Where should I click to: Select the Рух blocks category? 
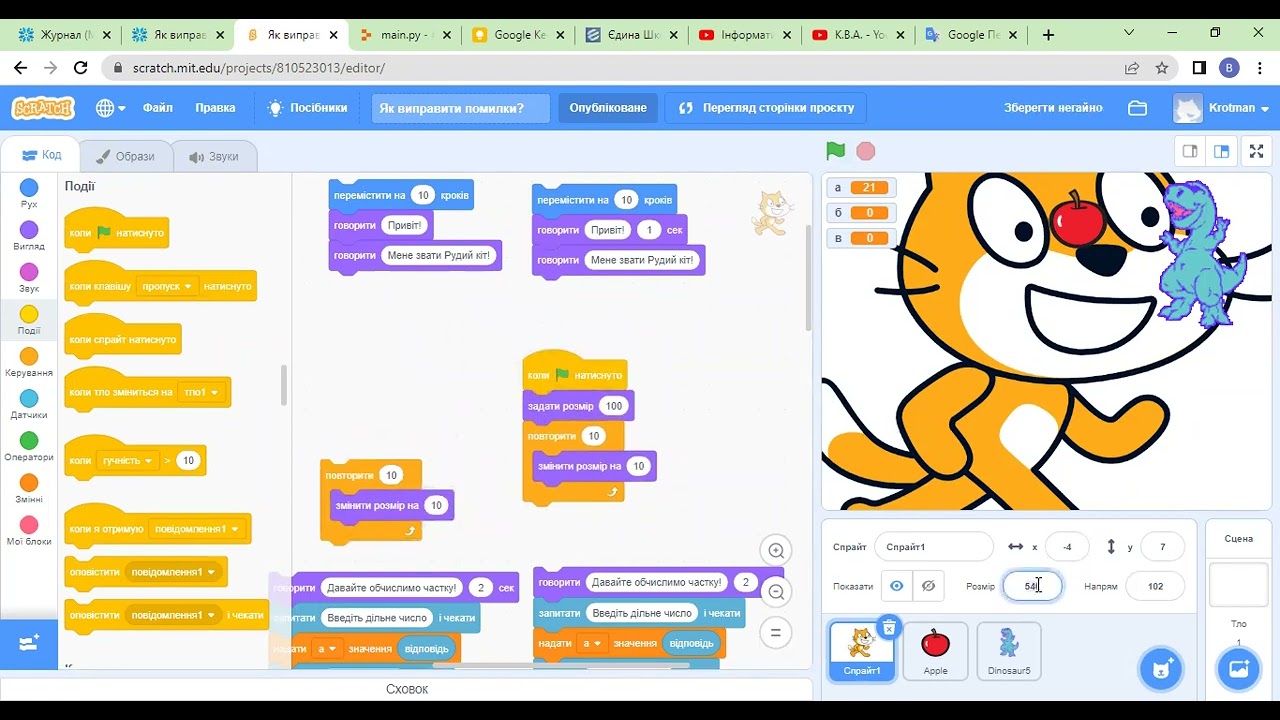[29, 193]
